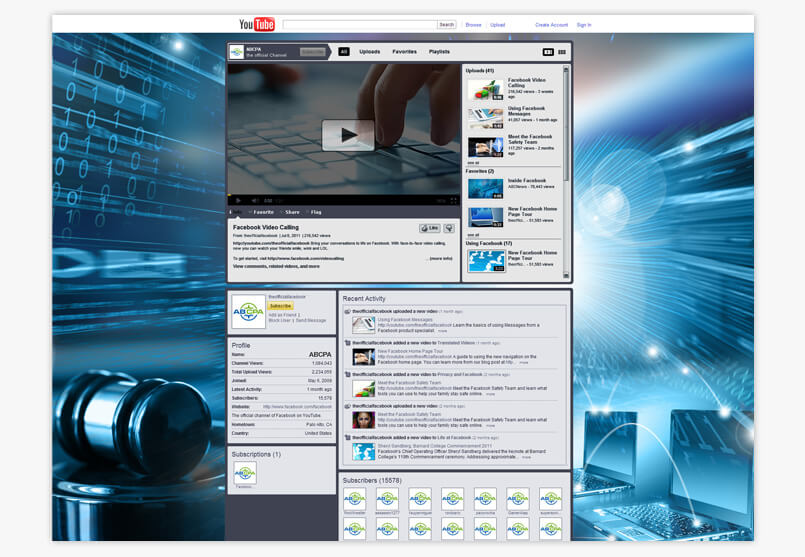Click the ABCPA channel logo in header
The width and height of the screenshot is (805, 557).
pos(237,52)
